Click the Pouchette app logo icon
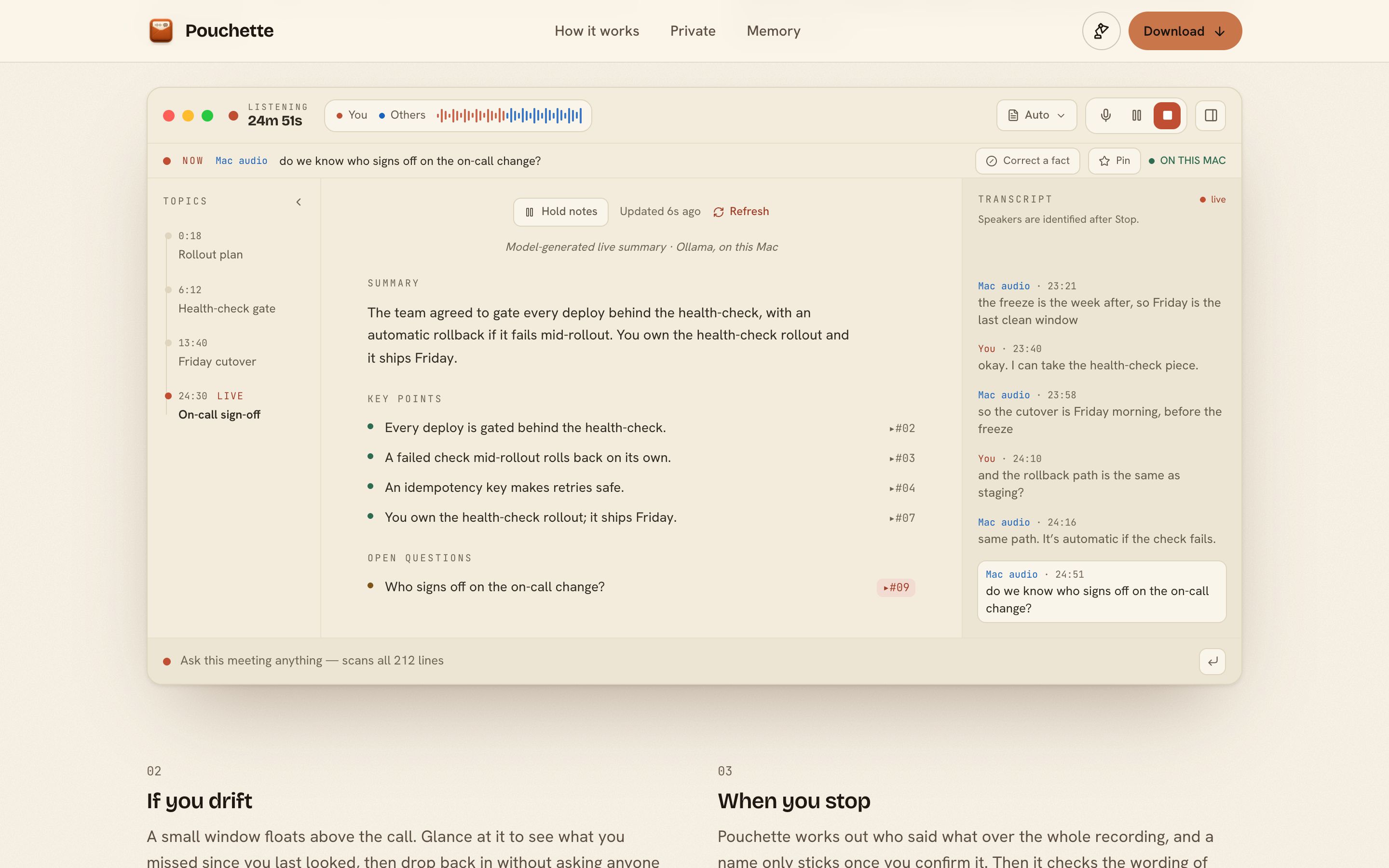 click(161, 30)
